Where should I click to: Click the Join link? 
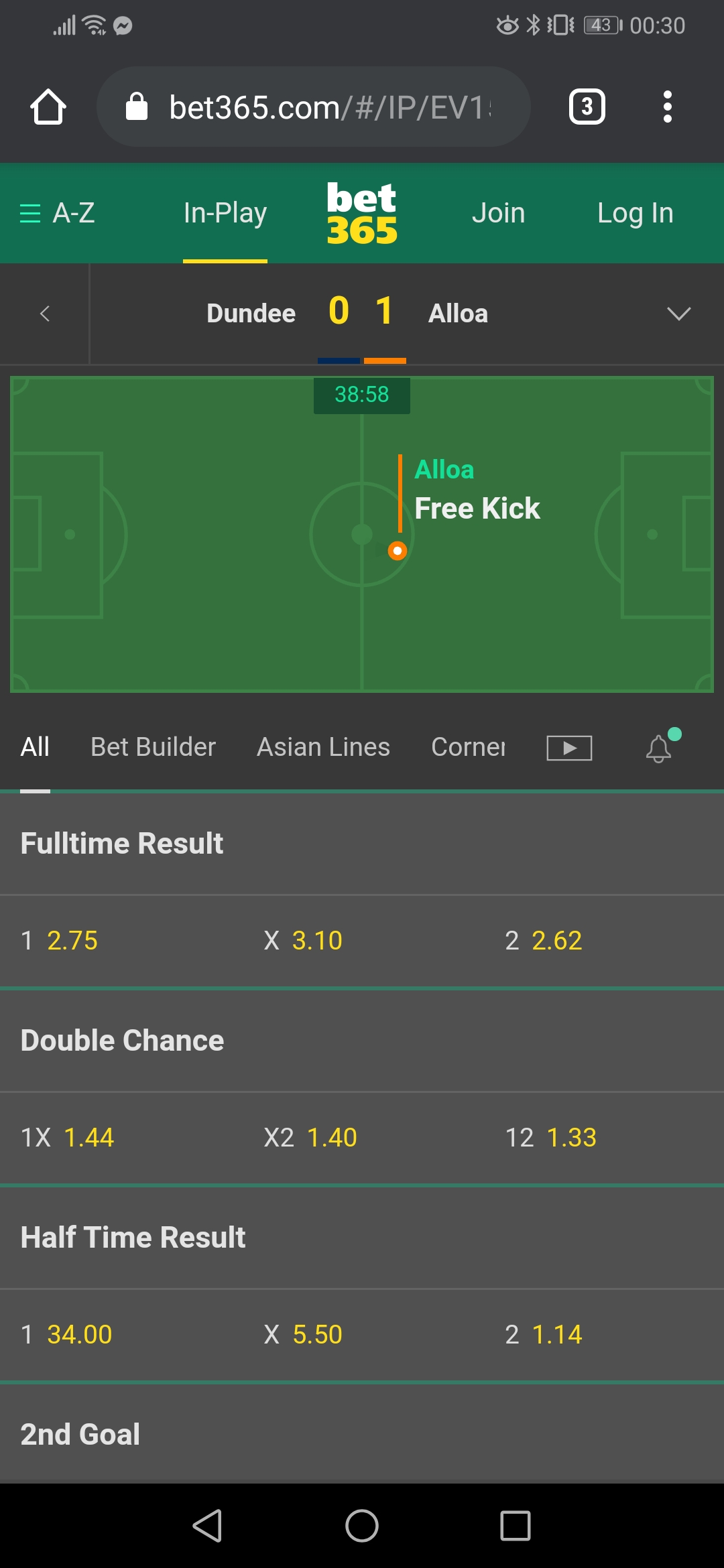[x=498, y=213]
